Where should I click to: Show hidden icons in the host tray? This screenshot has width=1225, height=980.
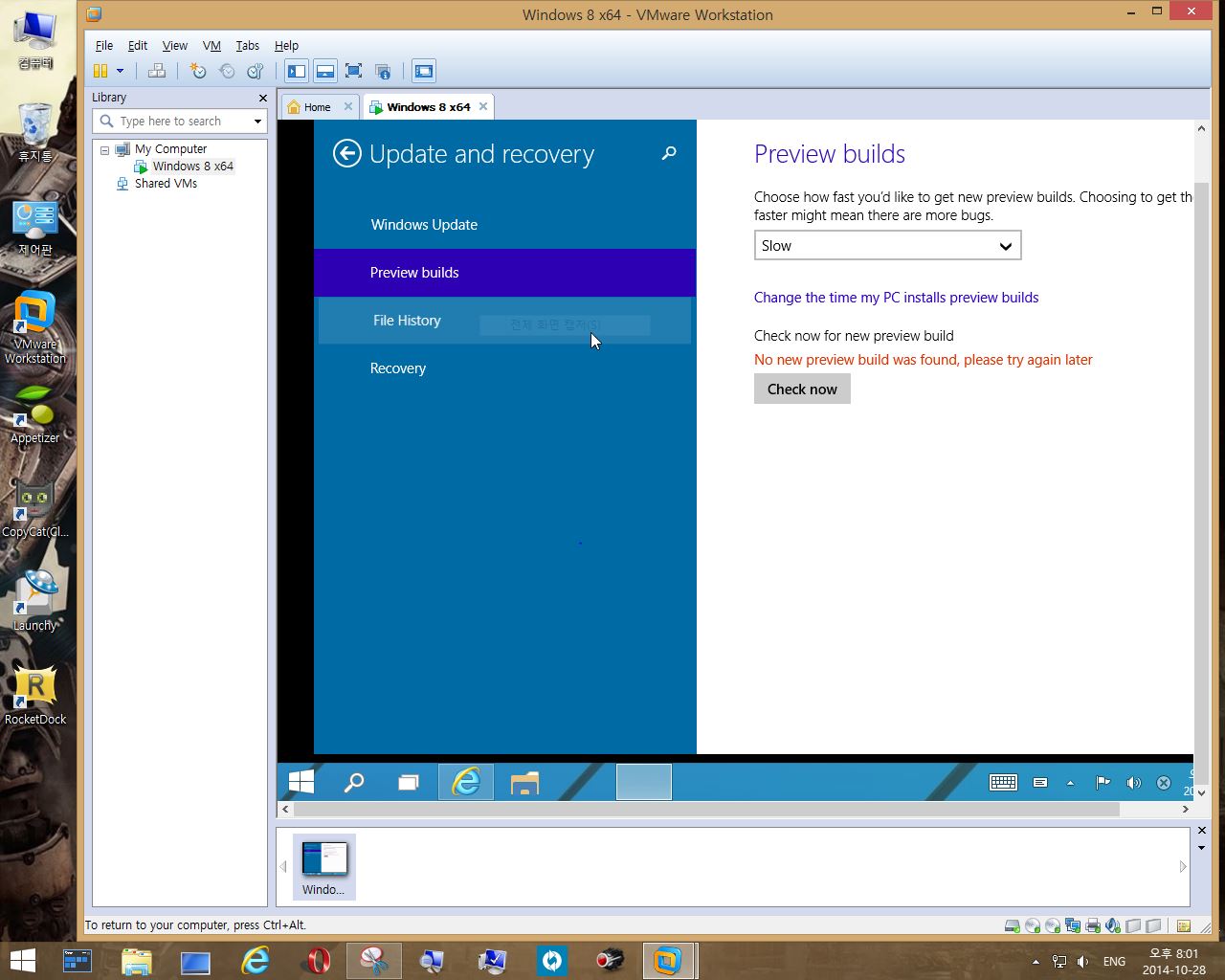click(x=1035, y=961)
